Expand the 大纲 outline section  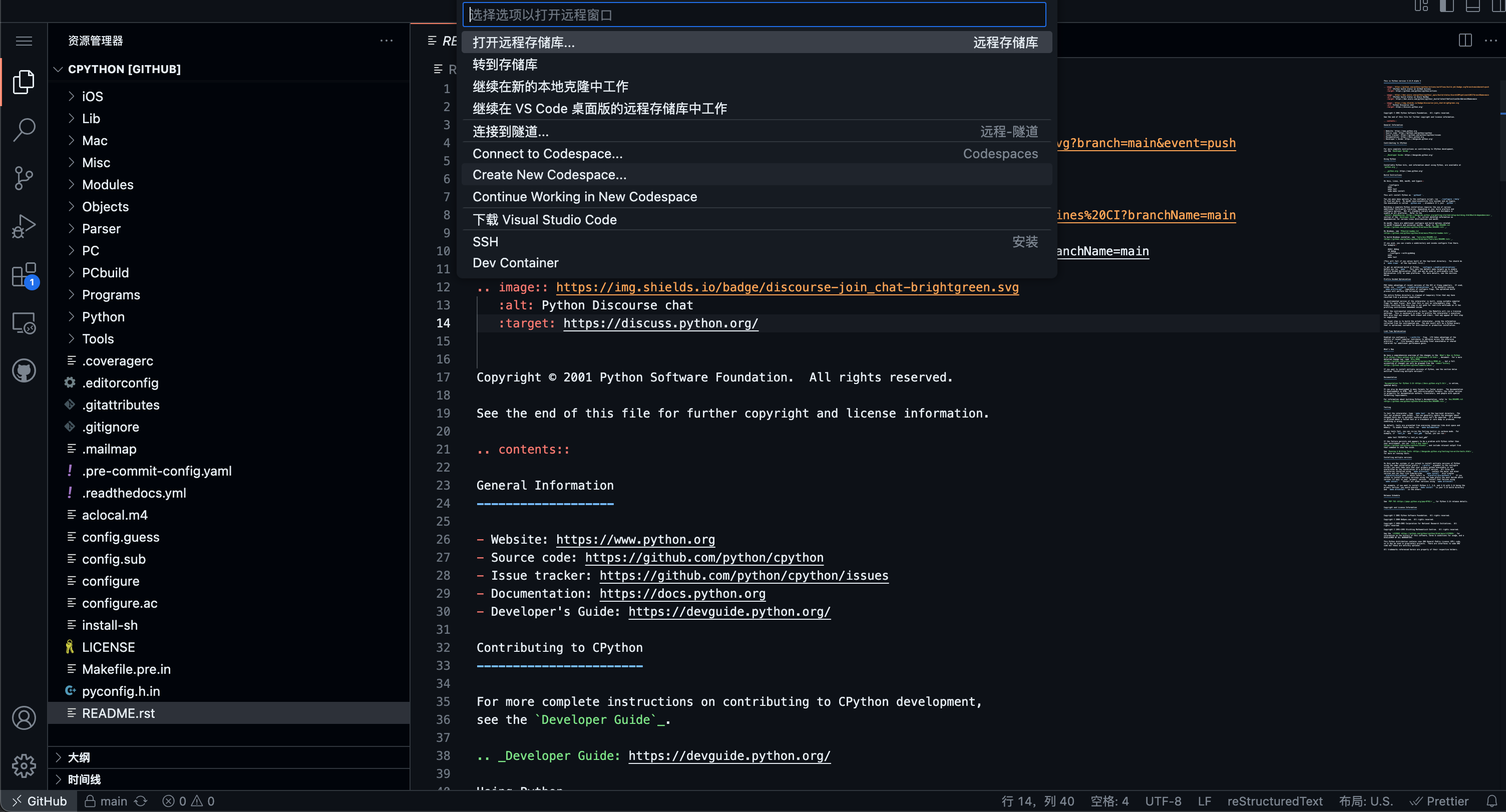[78, 757]
